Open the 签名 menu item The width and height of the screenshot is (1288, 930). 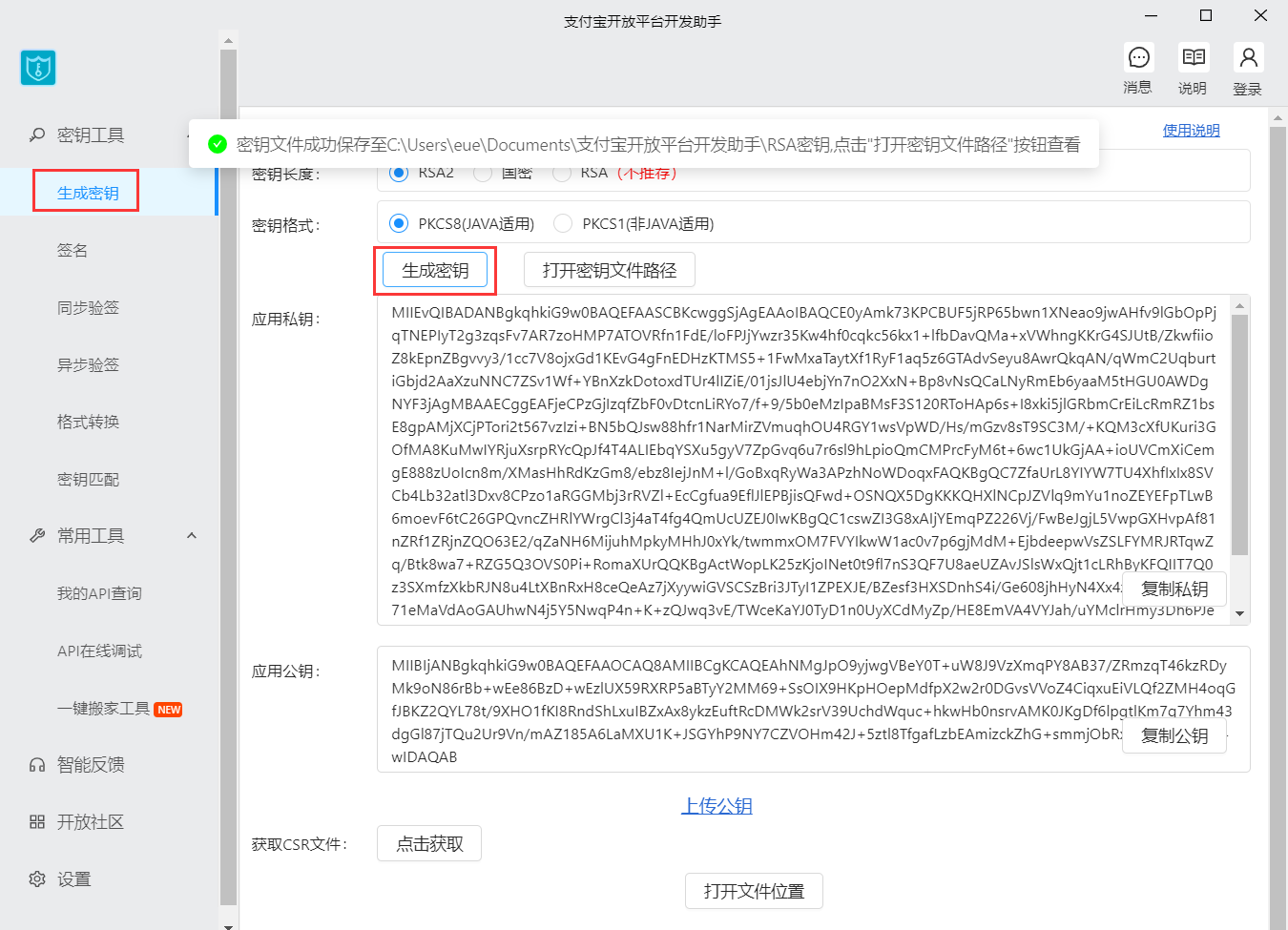pyautogui.click(x=73, y=250)
